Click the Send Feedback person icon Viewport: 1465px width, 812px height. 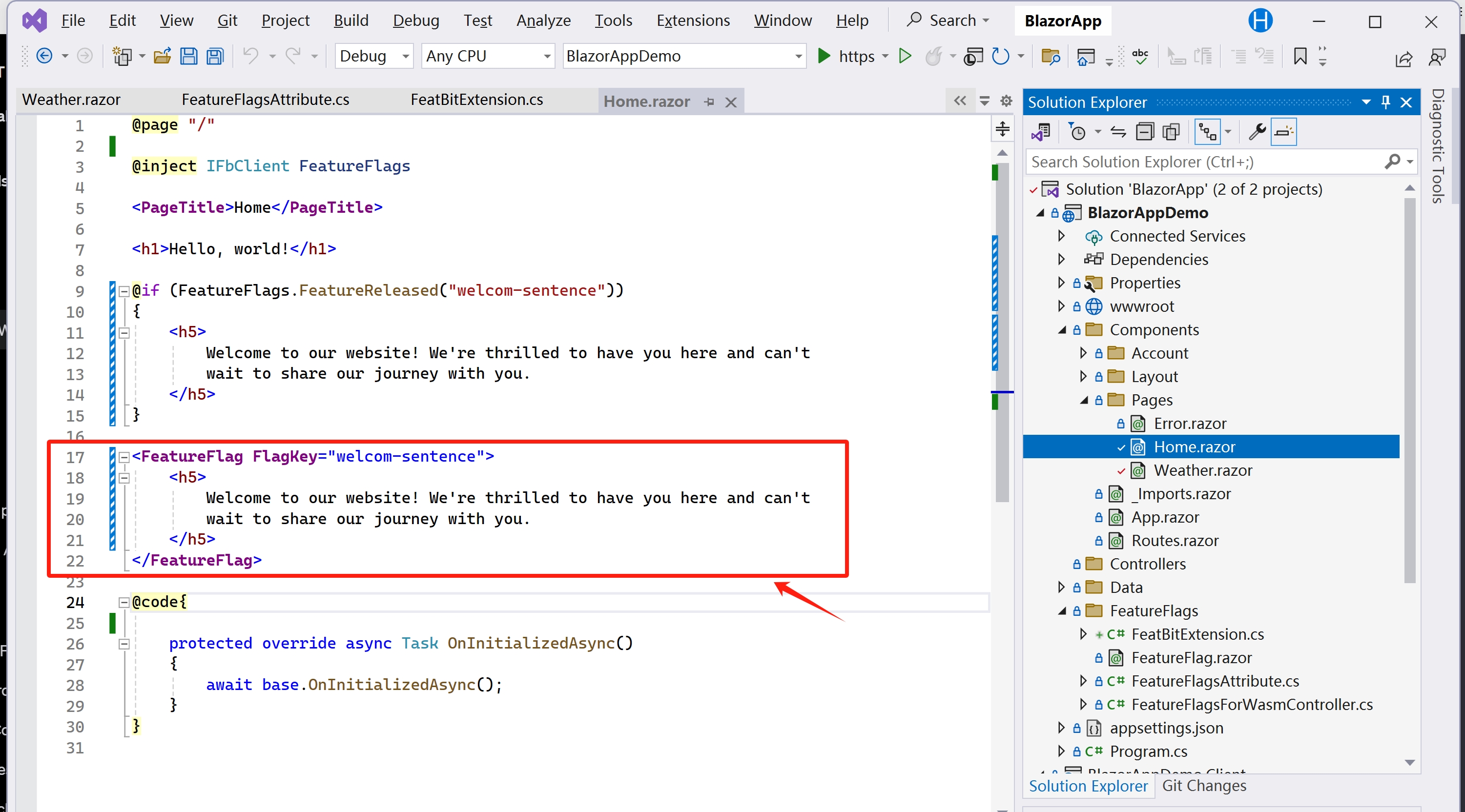point(1437,57)
